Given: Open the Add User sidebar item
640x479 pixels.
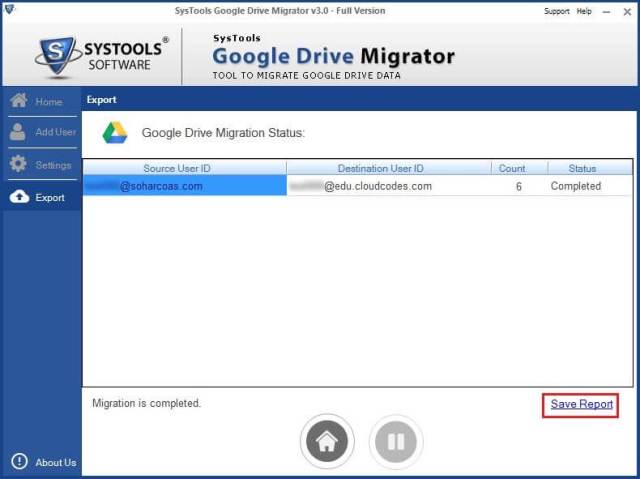Looking at the screenshot, I should (x=42, y=132).
